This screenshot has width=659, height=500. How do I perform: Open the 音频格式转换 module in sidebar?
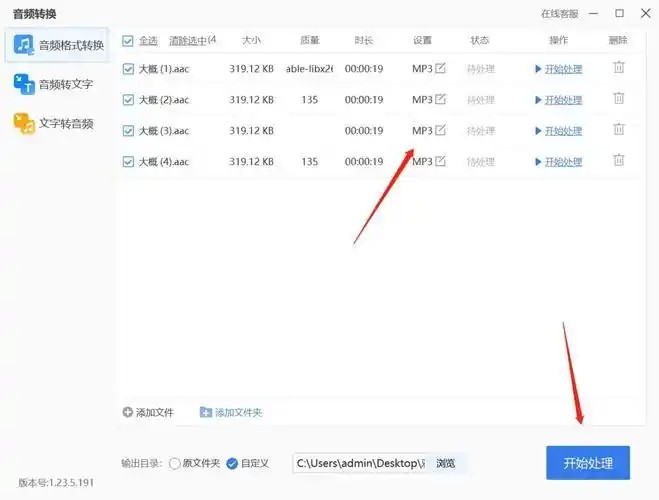(57, 45)
